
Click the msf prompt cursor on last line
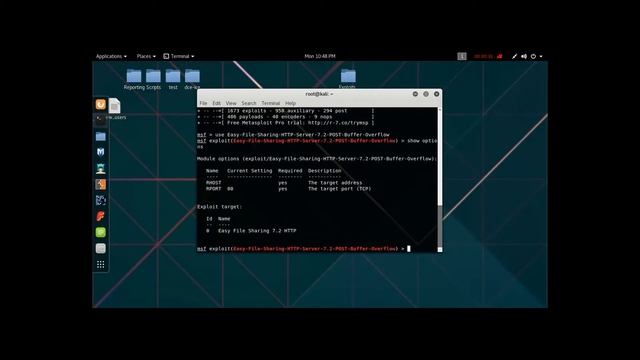409,249
